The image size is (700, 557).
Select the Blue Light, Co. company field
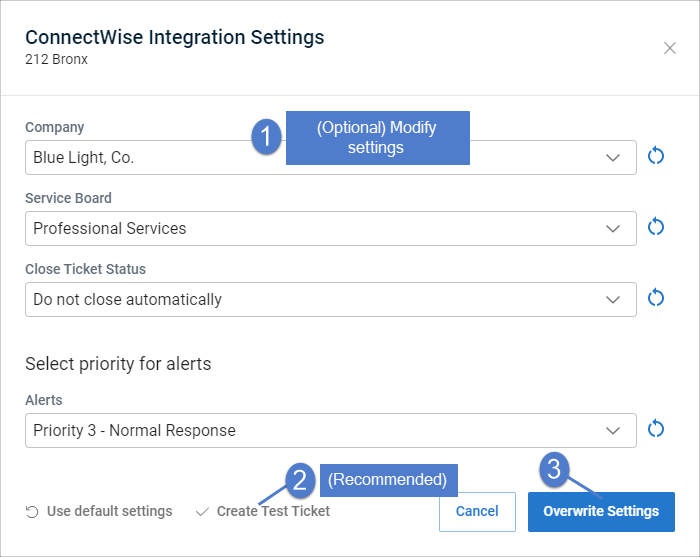(x=331, y=158)
